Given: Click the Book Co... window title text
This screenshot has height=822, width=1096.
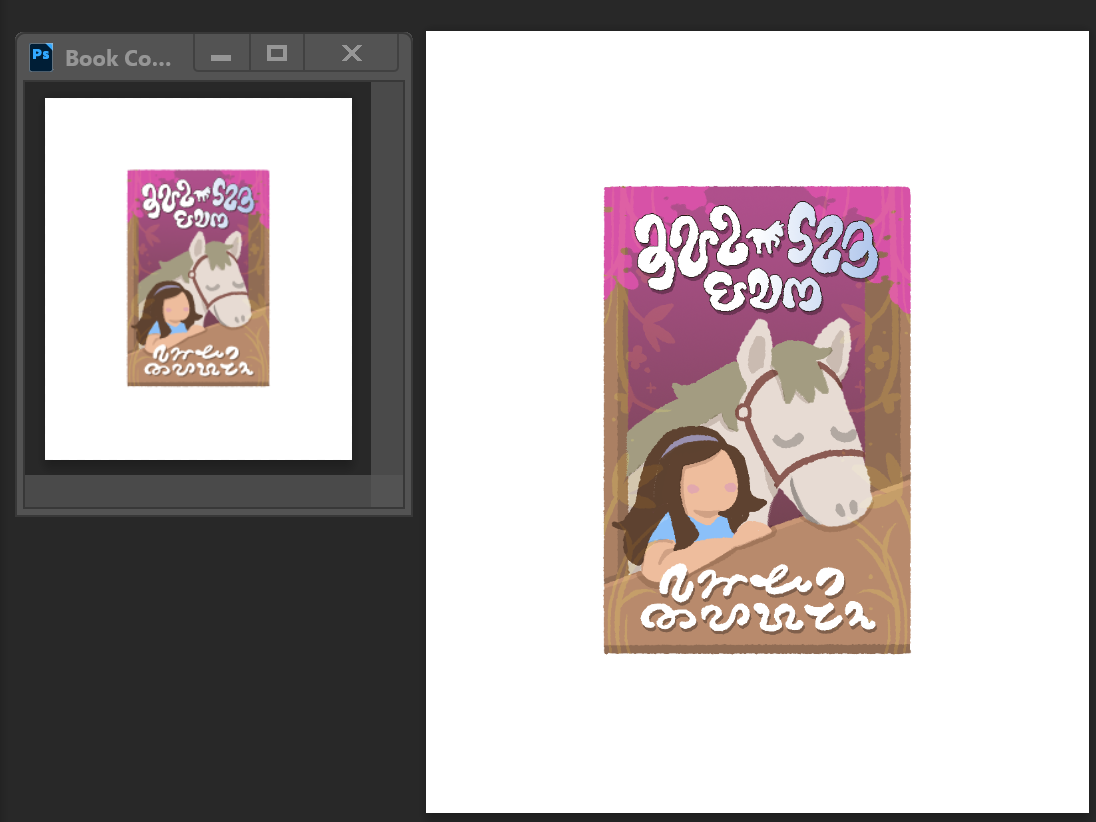Looking at the screenshot, I should pyautogui.click(x=118, y=57).
